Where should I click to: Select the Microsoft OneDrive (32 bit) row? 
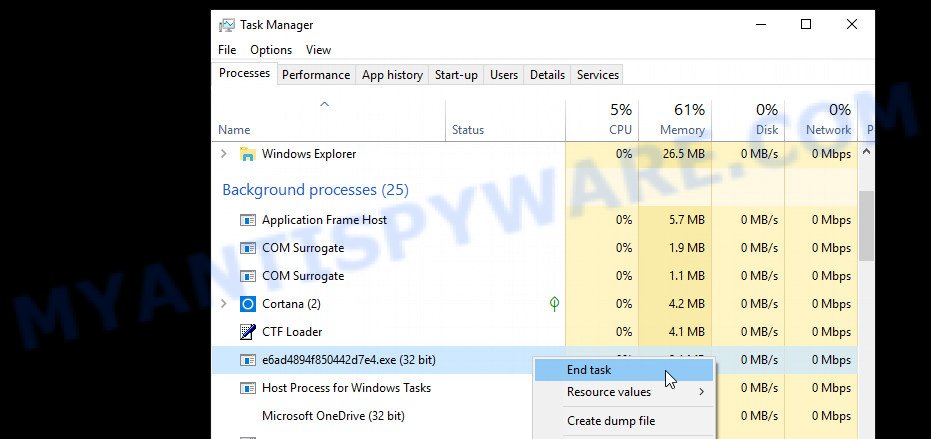coord(534,416)
